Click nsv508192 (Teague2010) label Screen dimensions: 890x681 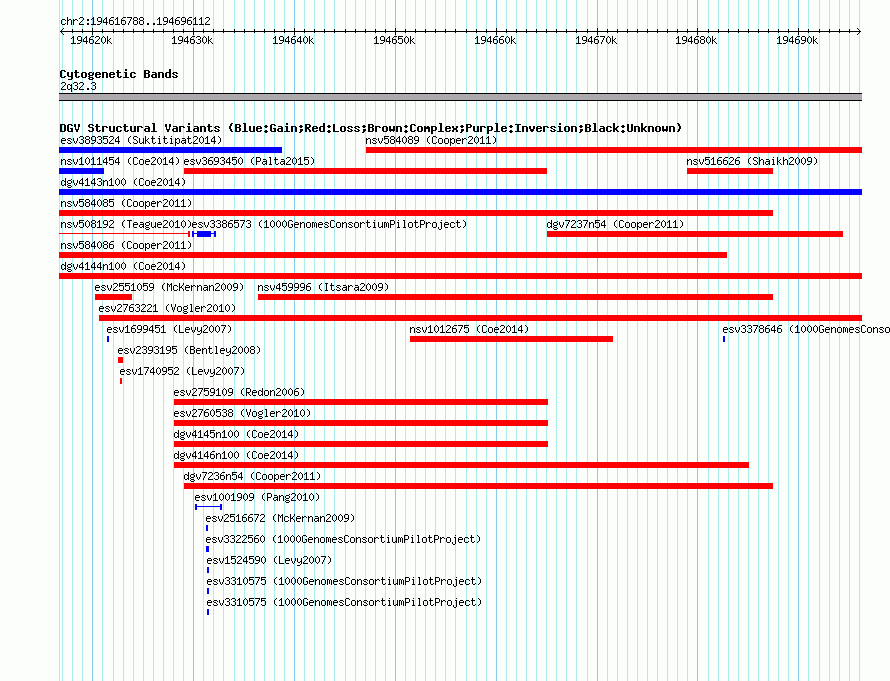(126, 224)
